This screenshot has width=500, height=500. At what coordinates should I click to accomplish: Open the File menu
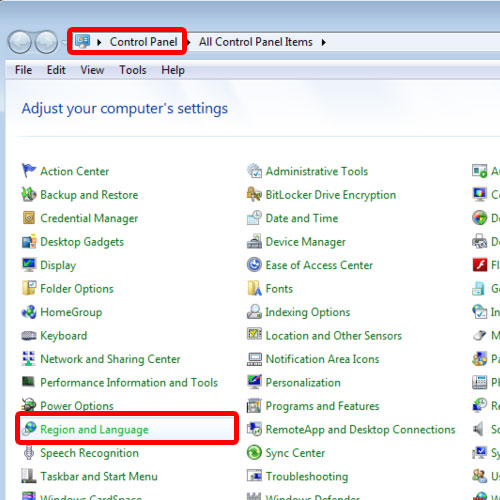[x=23, y=70]
